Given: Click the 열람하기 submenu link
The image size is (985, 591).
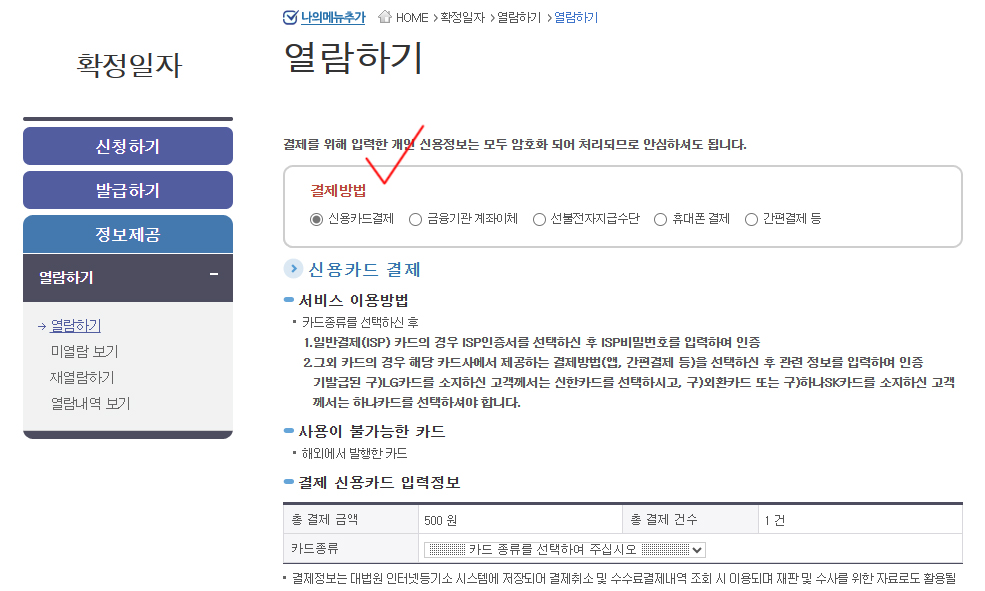Looking at the screenshot, I should point(75,325).
